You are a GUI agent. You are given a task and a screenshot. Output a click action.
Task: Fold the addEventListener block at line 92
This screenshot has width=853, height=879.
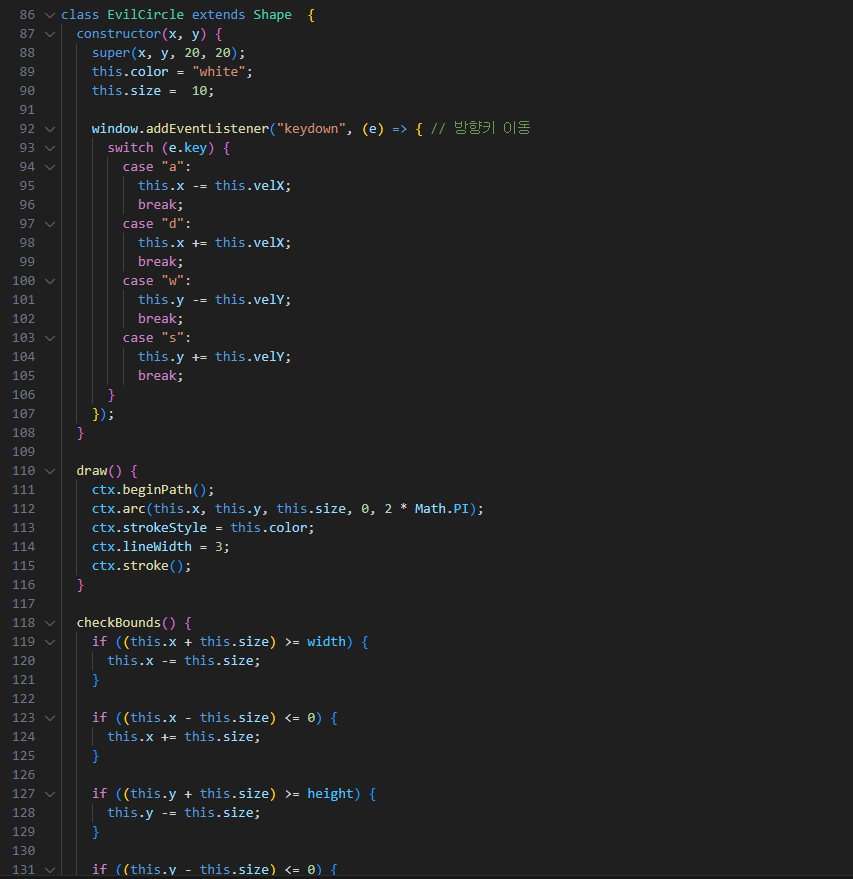coord(50,129)
